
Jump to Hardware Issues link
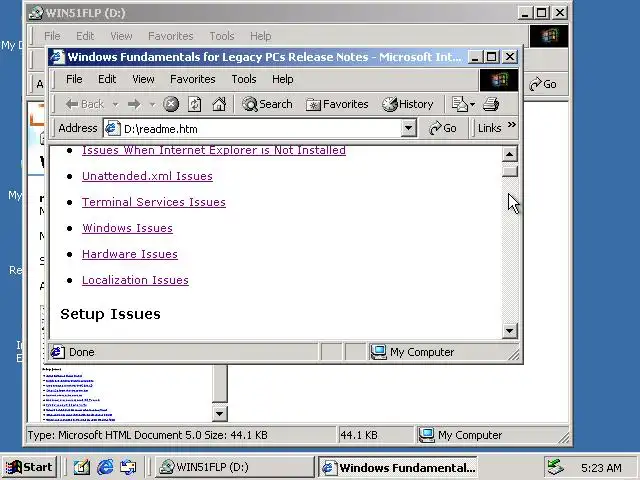[130, 254]
